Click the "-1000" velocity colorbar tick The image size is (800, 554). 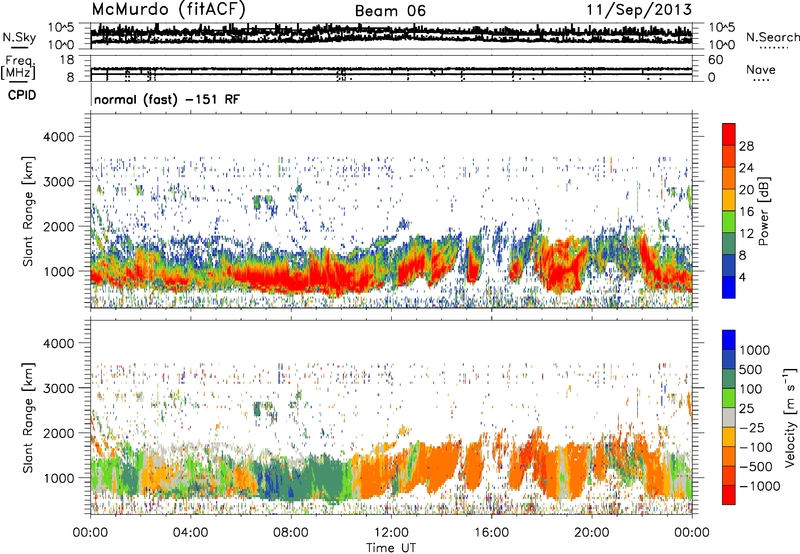760,486
